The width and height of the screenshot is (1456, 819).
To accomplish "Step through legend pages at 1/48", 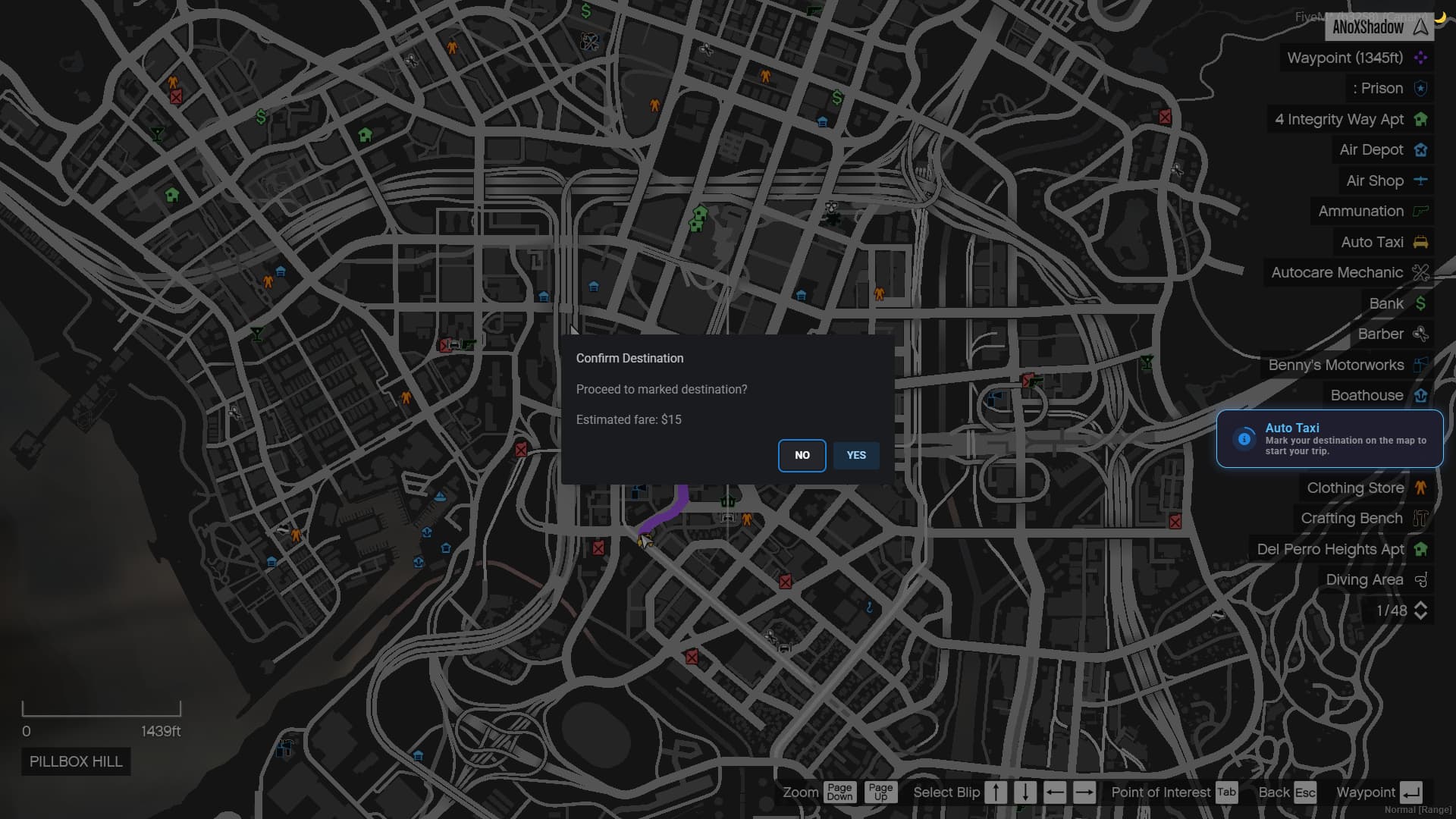I will 1420,610.
